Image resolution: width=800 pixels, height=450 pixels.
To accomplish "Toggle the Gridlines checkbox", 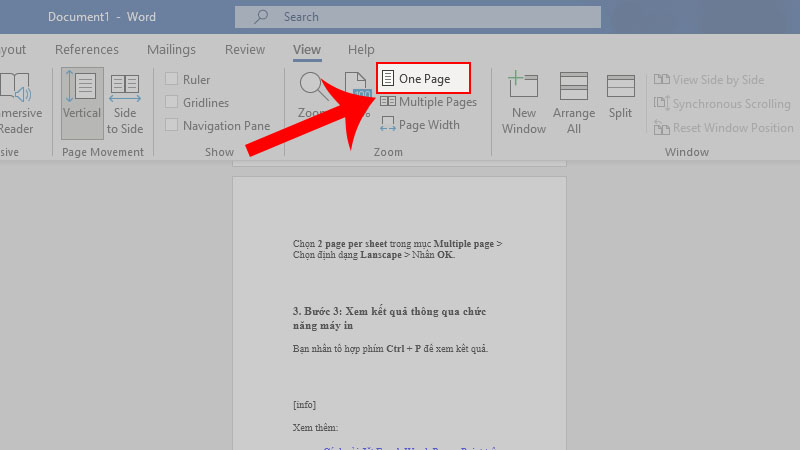I will click(x=171, y=102).
